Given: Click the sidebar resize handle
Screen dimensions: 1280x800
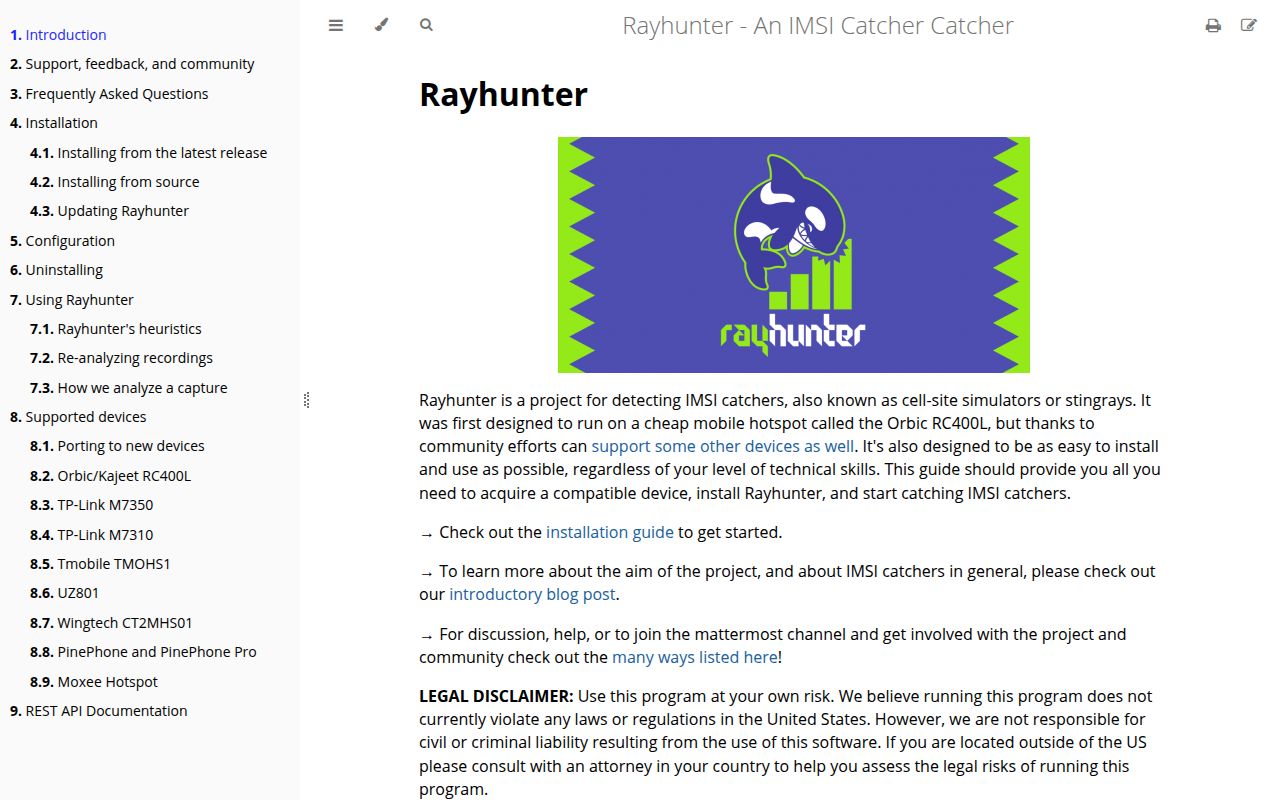Looking at the screenshot, I should click(x=306, y=400).
